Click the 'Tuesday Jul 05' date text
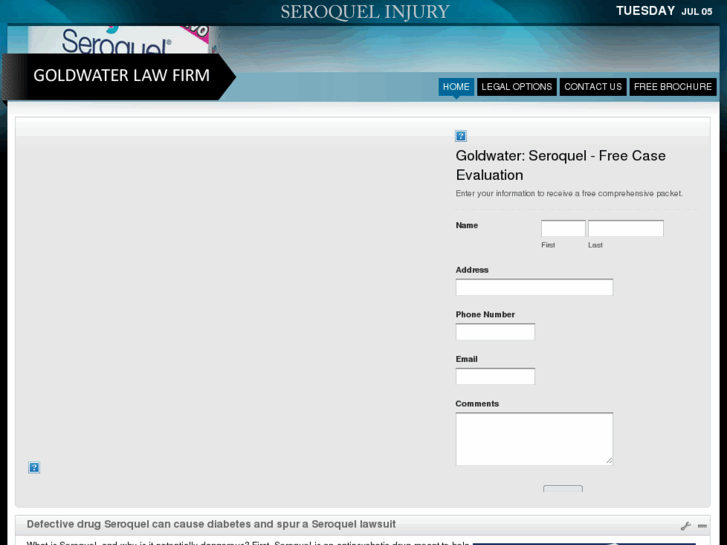This screenshot has width=727, height=545. (x=664, y=11)
